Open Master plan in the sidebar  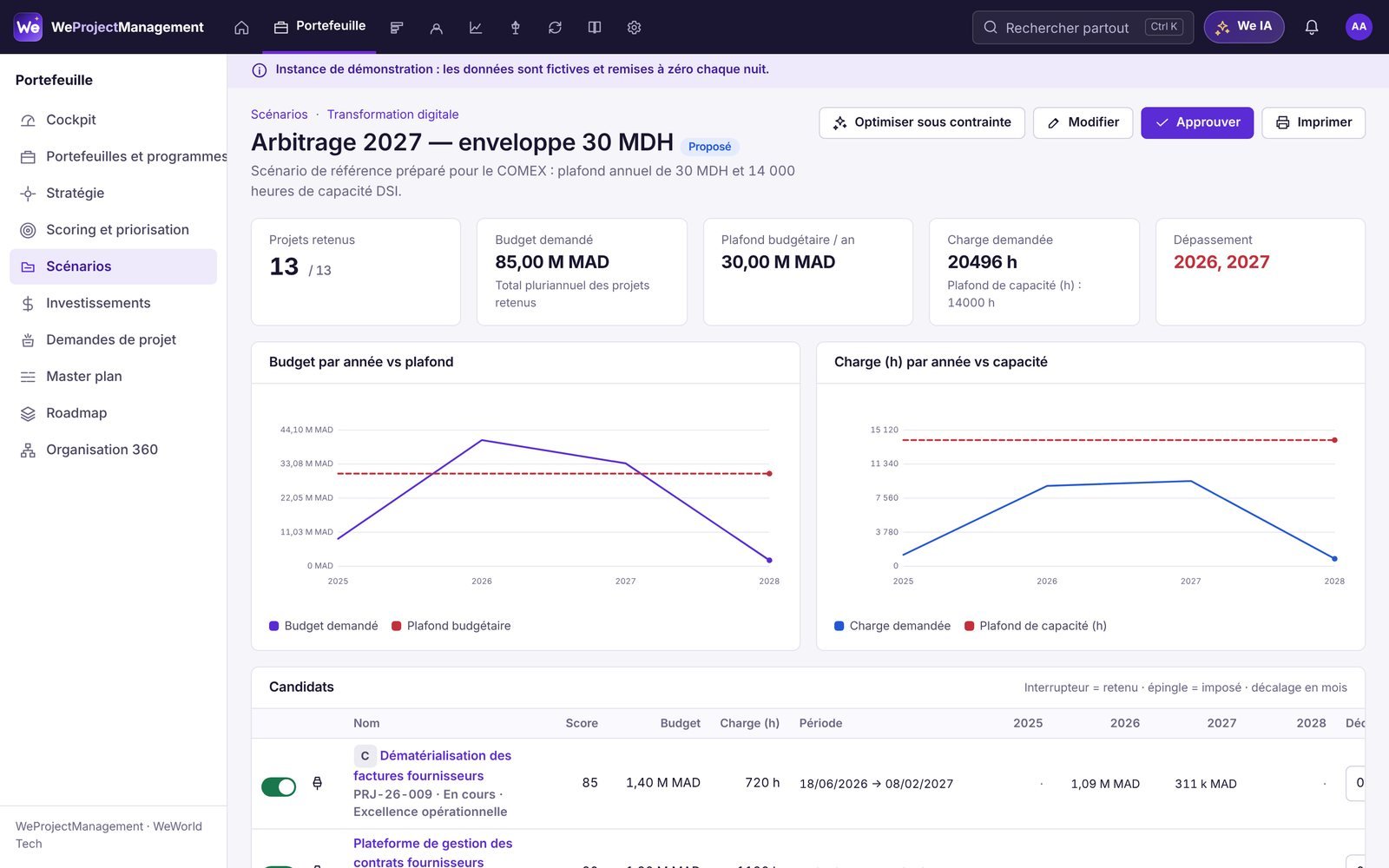pyautogui.click(x=113, y=377)
